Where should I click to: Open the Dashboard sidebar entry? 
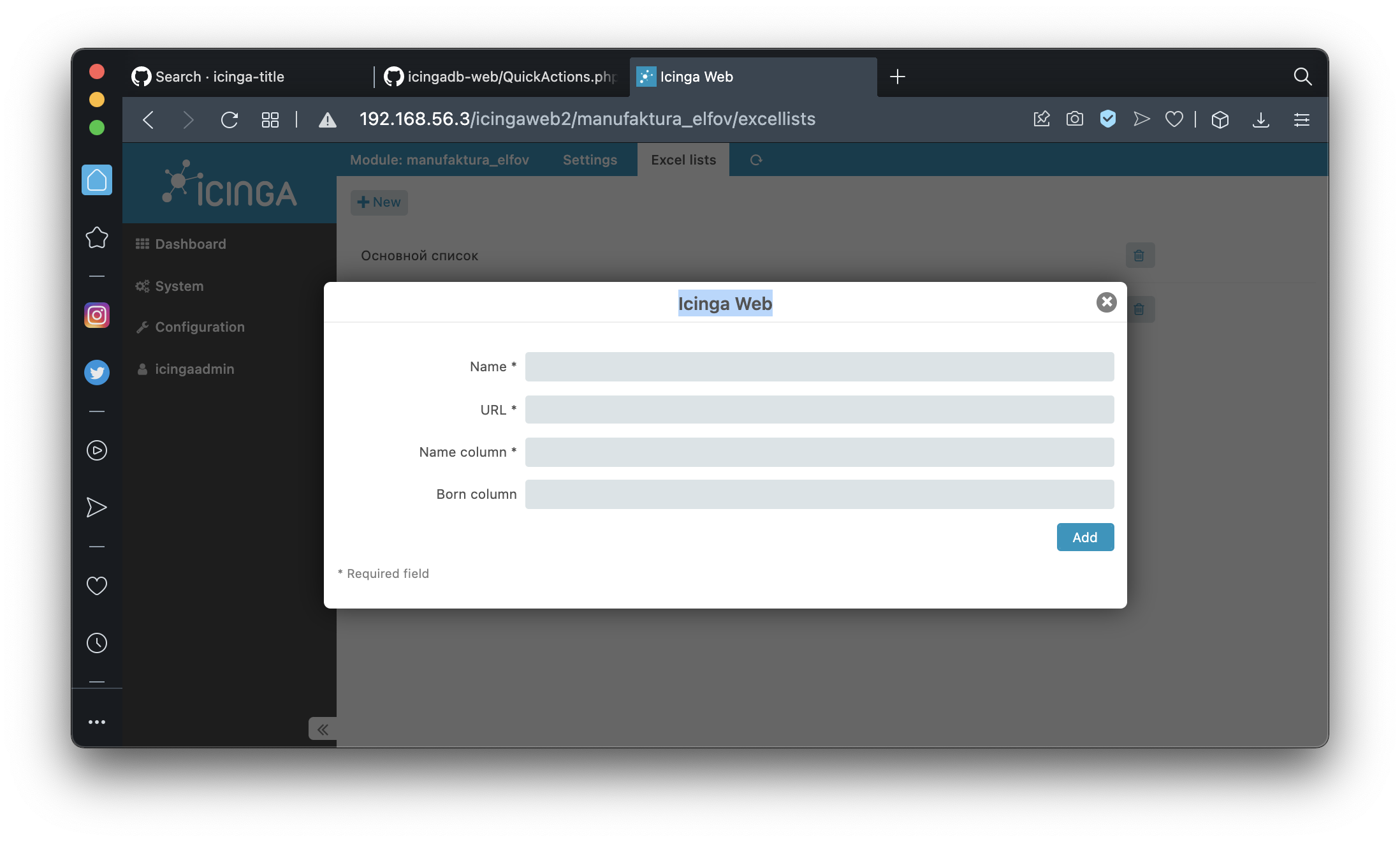pyautogui.click(x=190, y=244)
